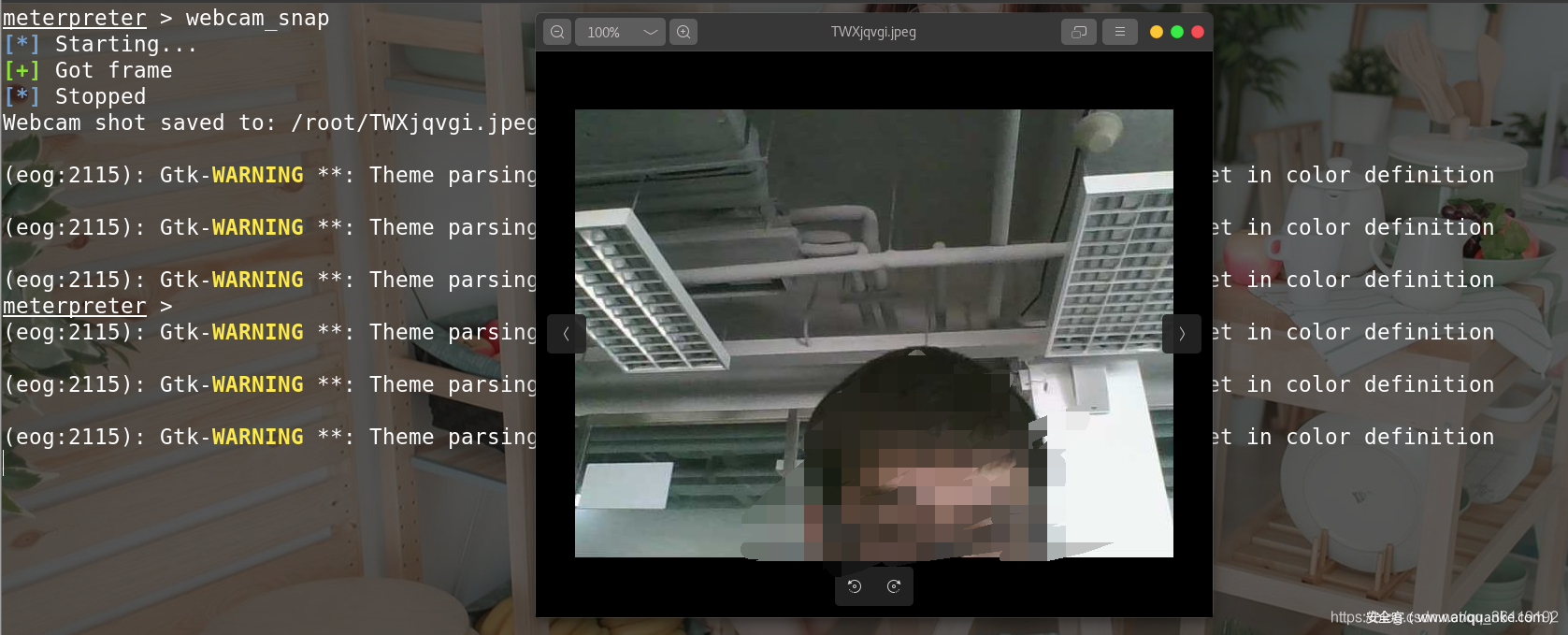The height and width of the screenshot is (635, 1568).
Task: Rotate the image clockwise
Action: click(x=894, y=586)
